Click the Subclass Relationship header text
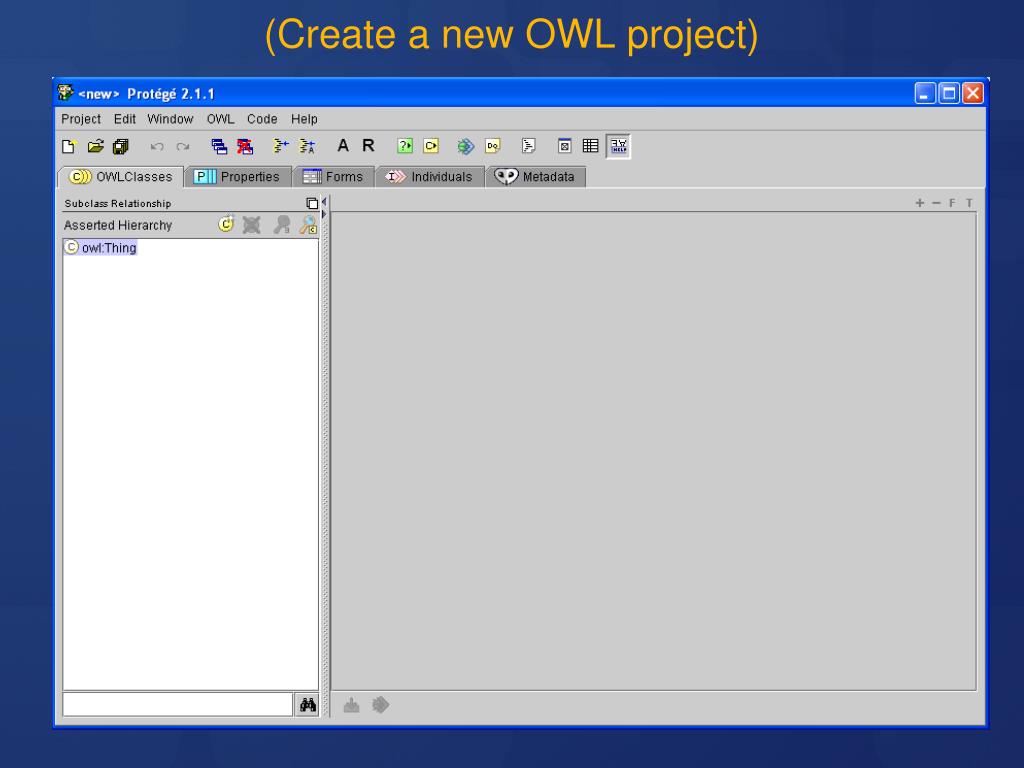Viewport: 1024px width, 768px height. tap(118, 204)
